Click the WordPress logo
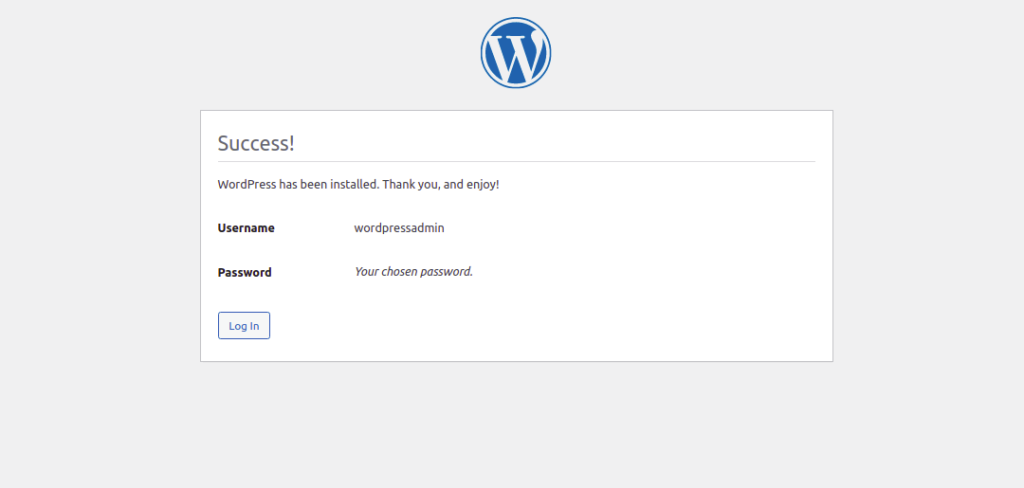This screenshot has width=1024, height=488. click(516, 53)
